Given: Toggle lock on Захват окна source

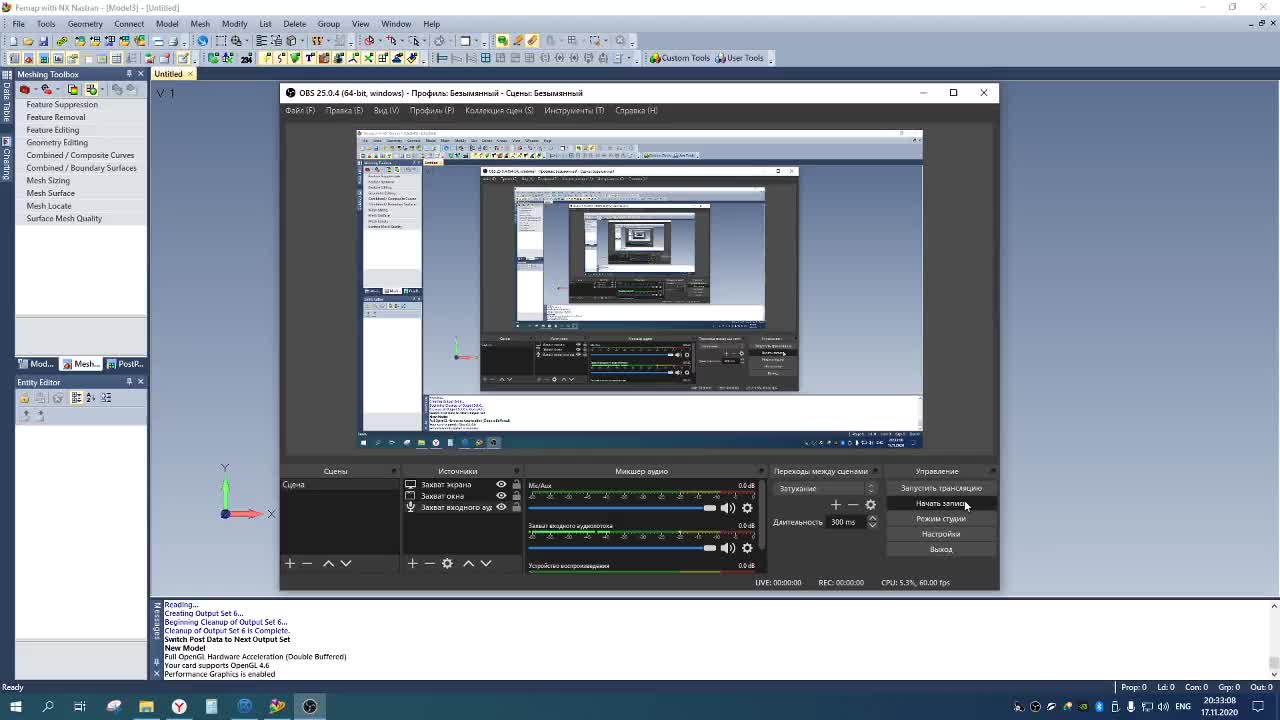Looking at the screenshot, I should point(516,495).
